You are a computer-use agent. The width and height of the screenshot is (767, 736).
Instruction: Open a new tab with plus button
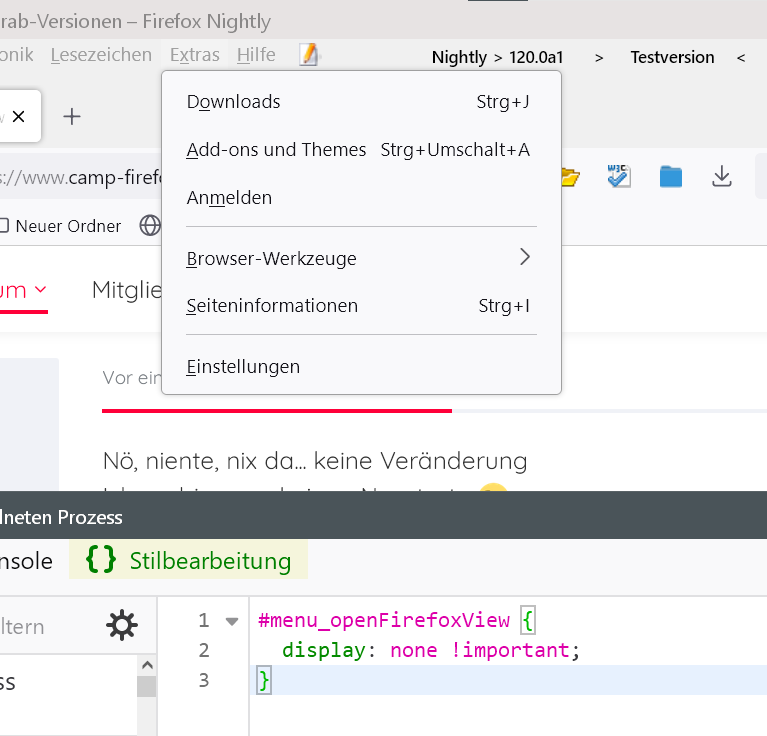71,117
